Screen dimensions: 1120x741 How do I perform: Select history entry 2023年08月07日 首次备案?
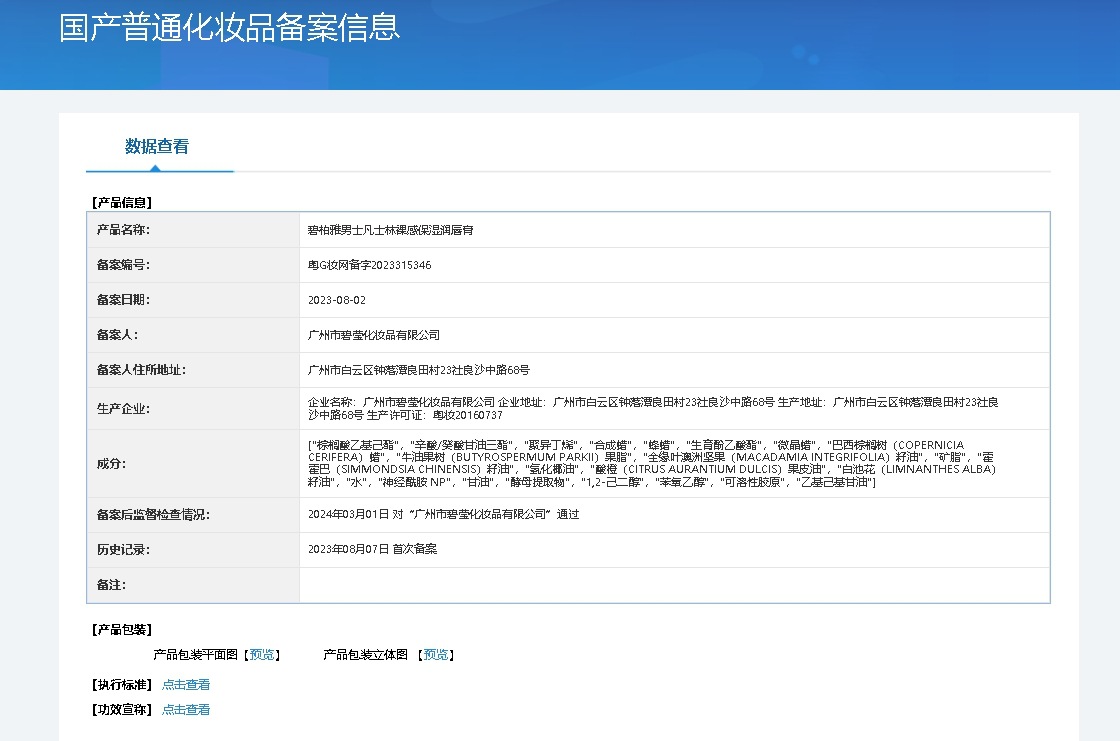[x=372, y=549]
